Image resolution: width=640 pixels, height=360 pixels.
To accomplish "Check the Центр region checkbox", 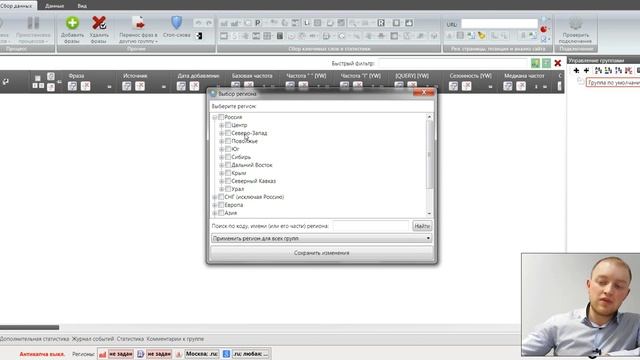I will coord(228,125).
